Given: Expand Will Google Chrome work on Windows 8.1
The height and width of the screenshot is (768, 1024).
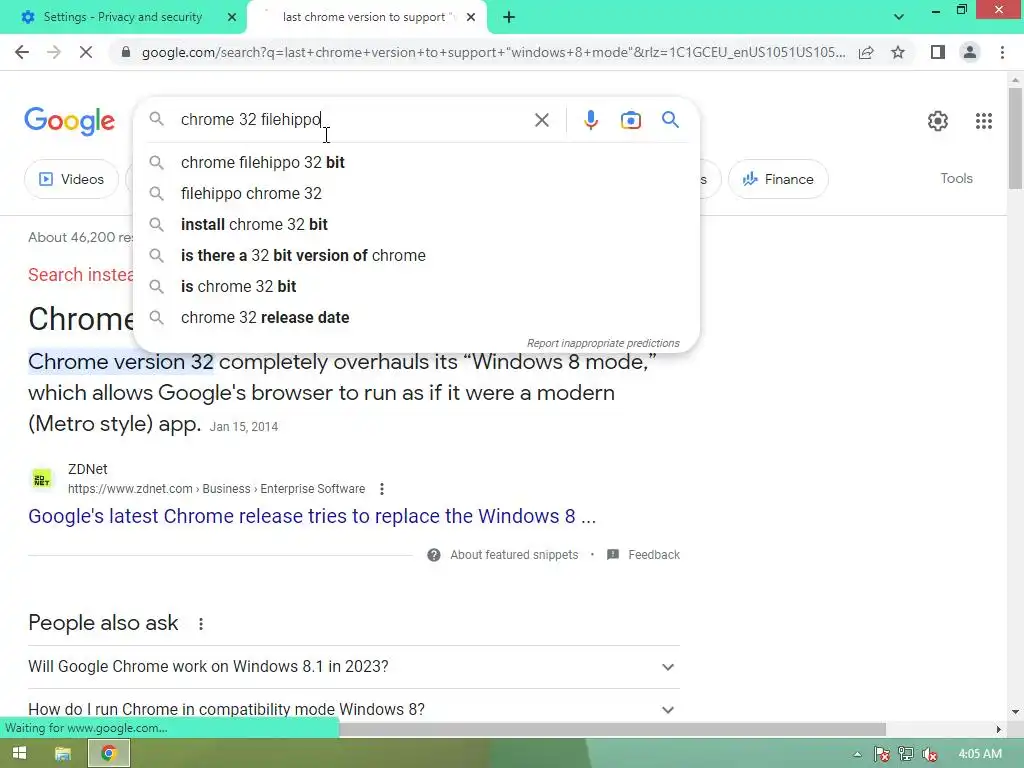Looking at the screenshot, I should (x=353, y=667).
